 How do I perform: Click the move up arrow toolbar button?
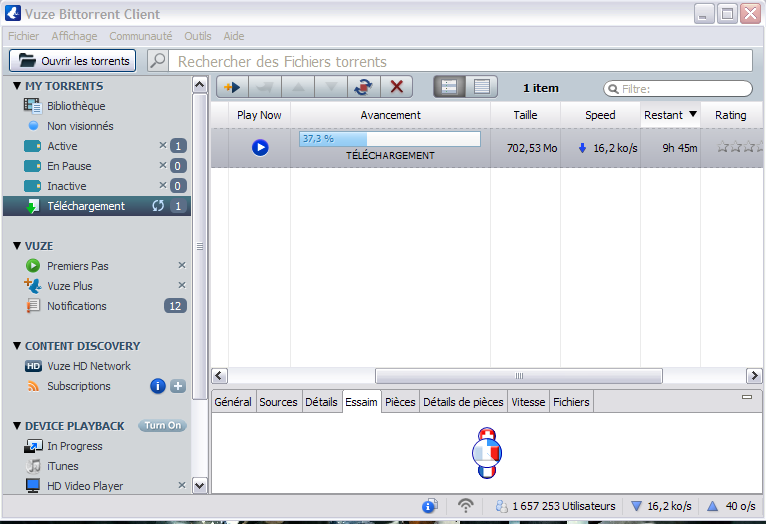click(x=298, y=87)
